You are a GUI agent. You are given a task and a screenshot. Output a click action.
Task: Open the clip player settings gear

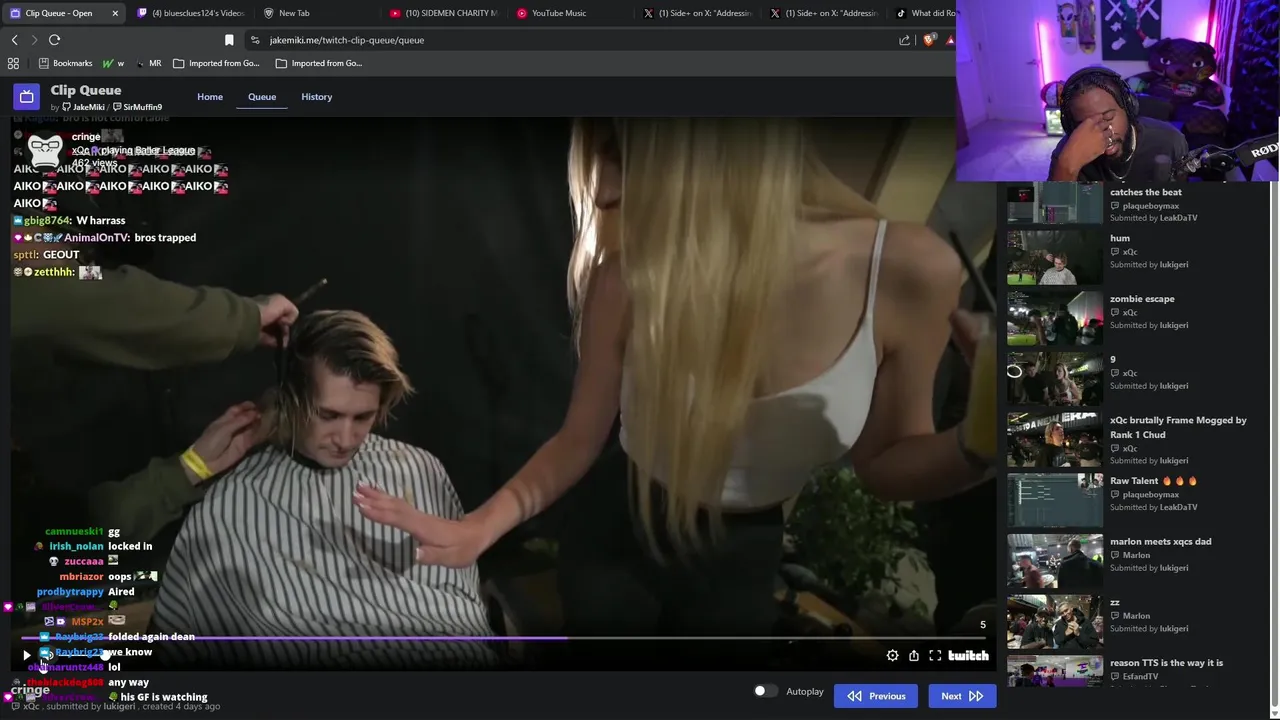click(x=892, y=656)
